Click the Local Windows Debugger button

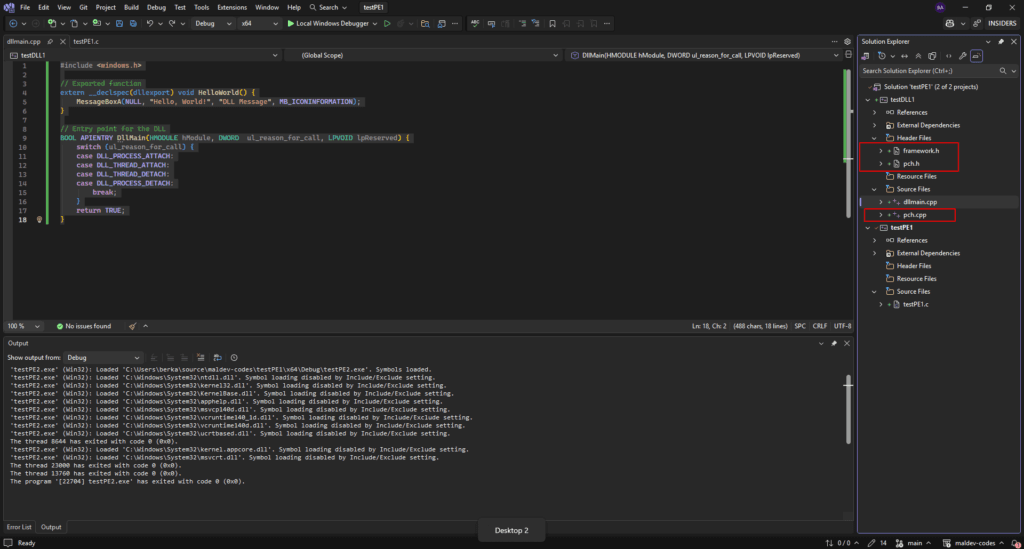tap(330, 23)
